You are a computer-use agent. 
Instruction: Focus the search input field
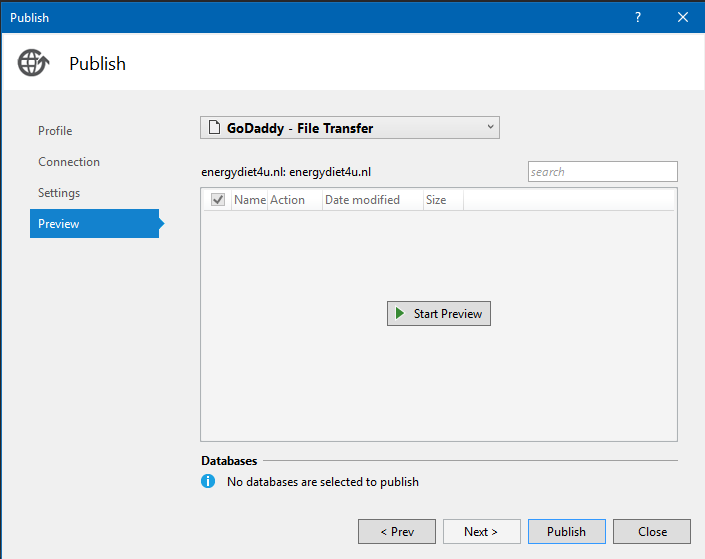coord(602,172)
